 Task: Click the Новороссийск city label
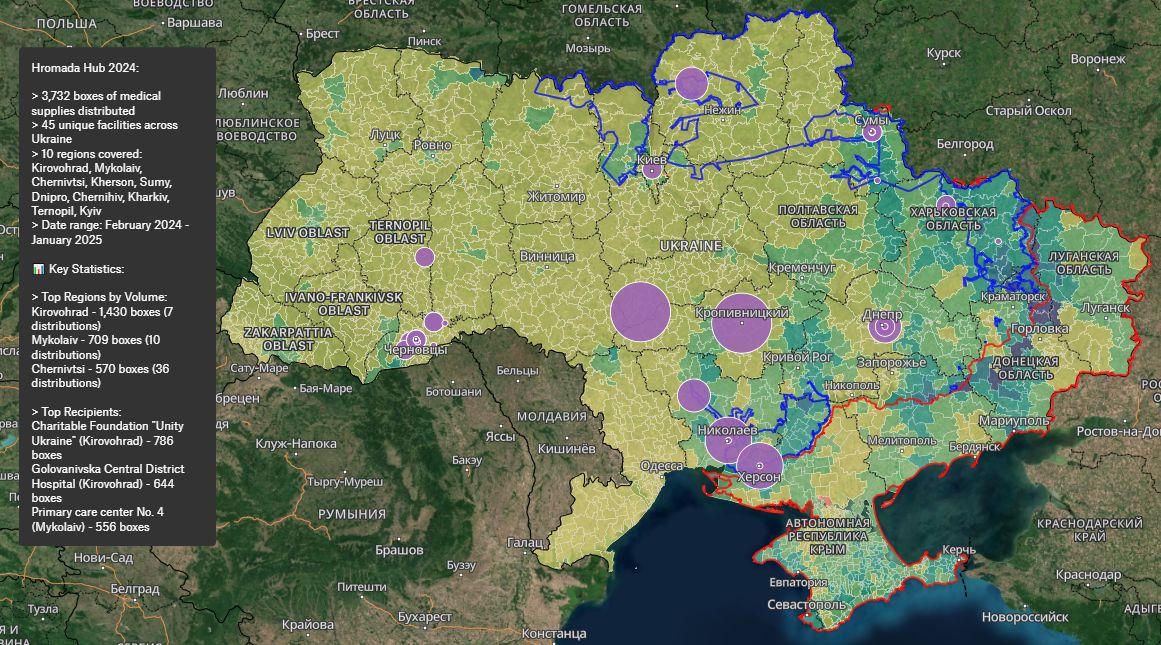[1025, 616]
